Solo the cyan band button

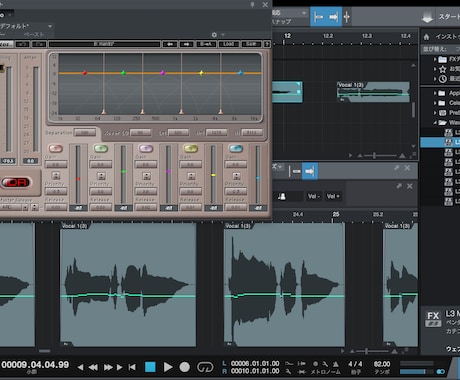pyautogui.click(x=236, y=148)
